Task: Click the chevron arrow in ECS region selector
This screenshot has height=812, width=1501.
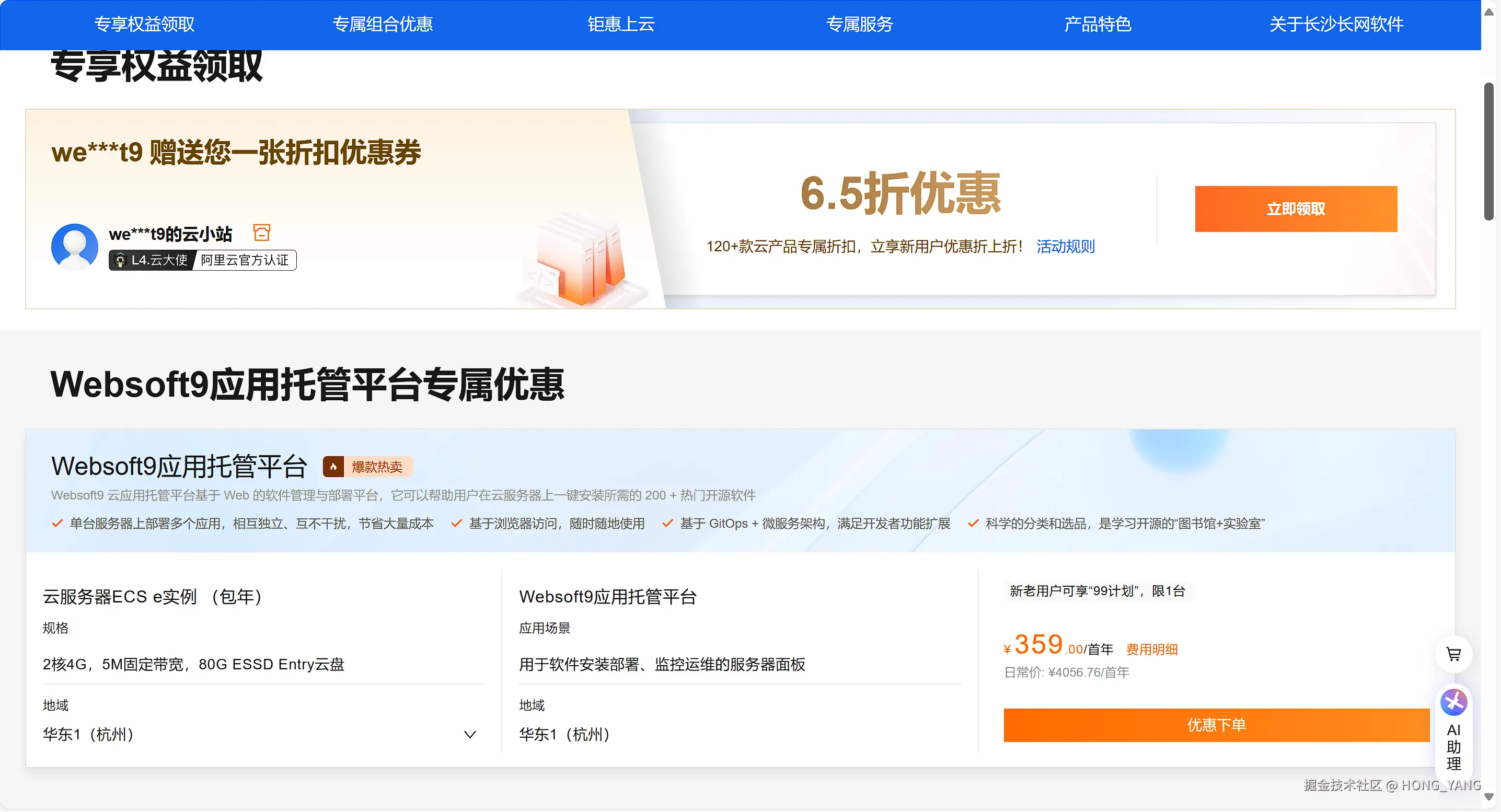Action: (470, 735)
